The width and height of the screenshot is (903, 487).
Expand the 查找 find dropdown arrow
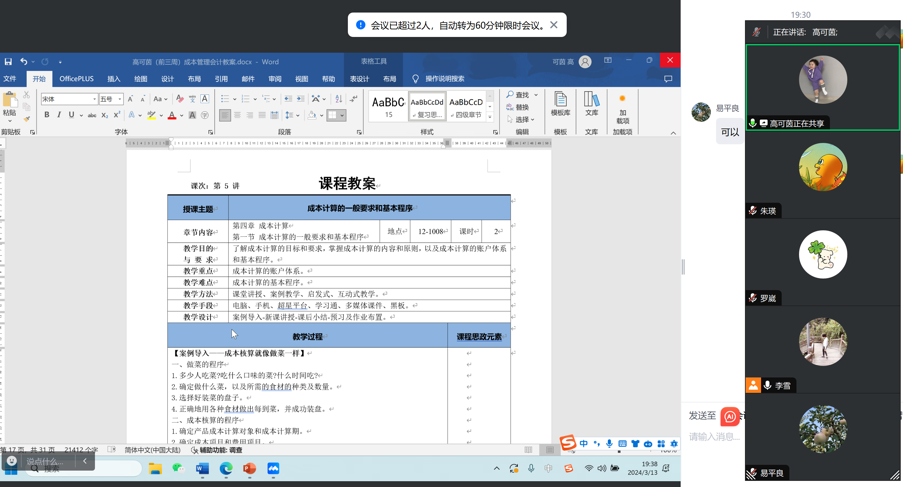pyautogui.click(x=535, y=95)
